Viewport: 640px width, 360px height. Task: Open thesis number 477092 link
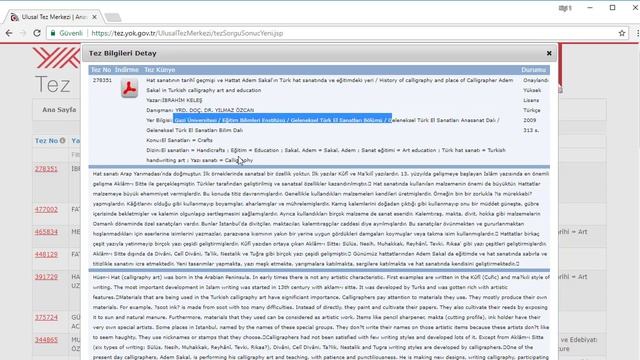coord(46,209)
